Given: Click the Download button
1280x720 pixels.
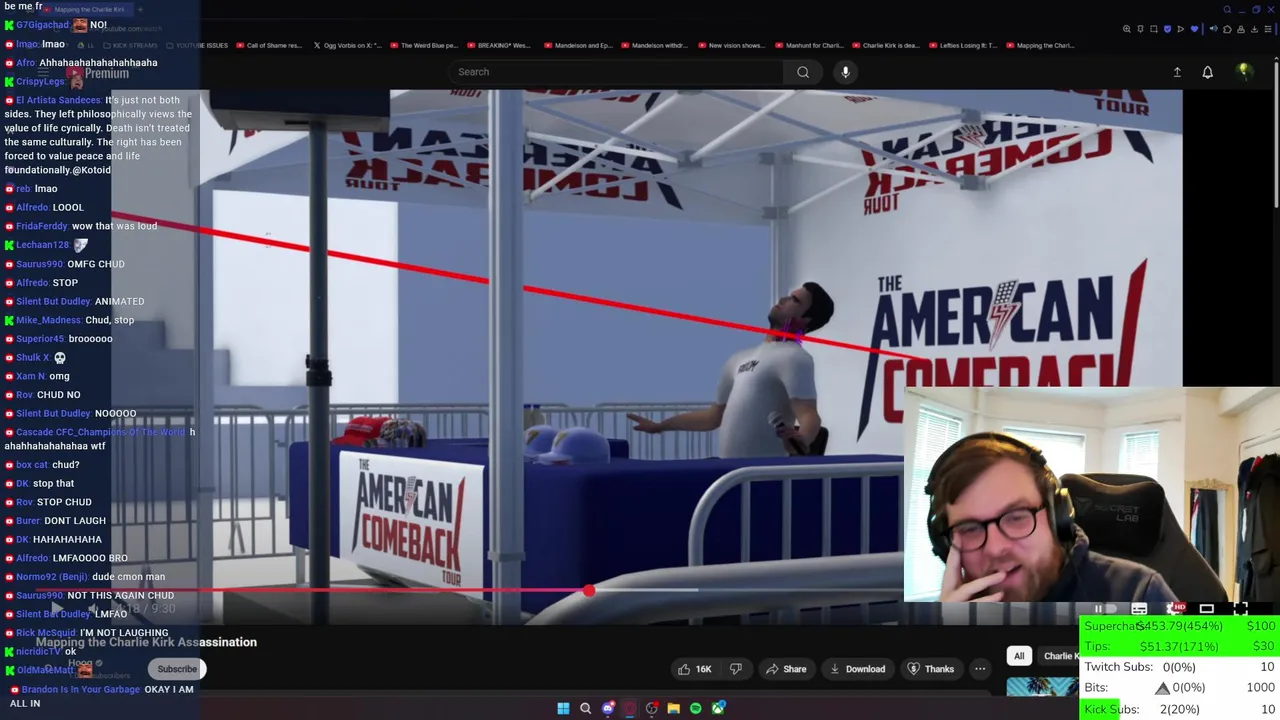Looking at the screenshot, I should (858, 669).
